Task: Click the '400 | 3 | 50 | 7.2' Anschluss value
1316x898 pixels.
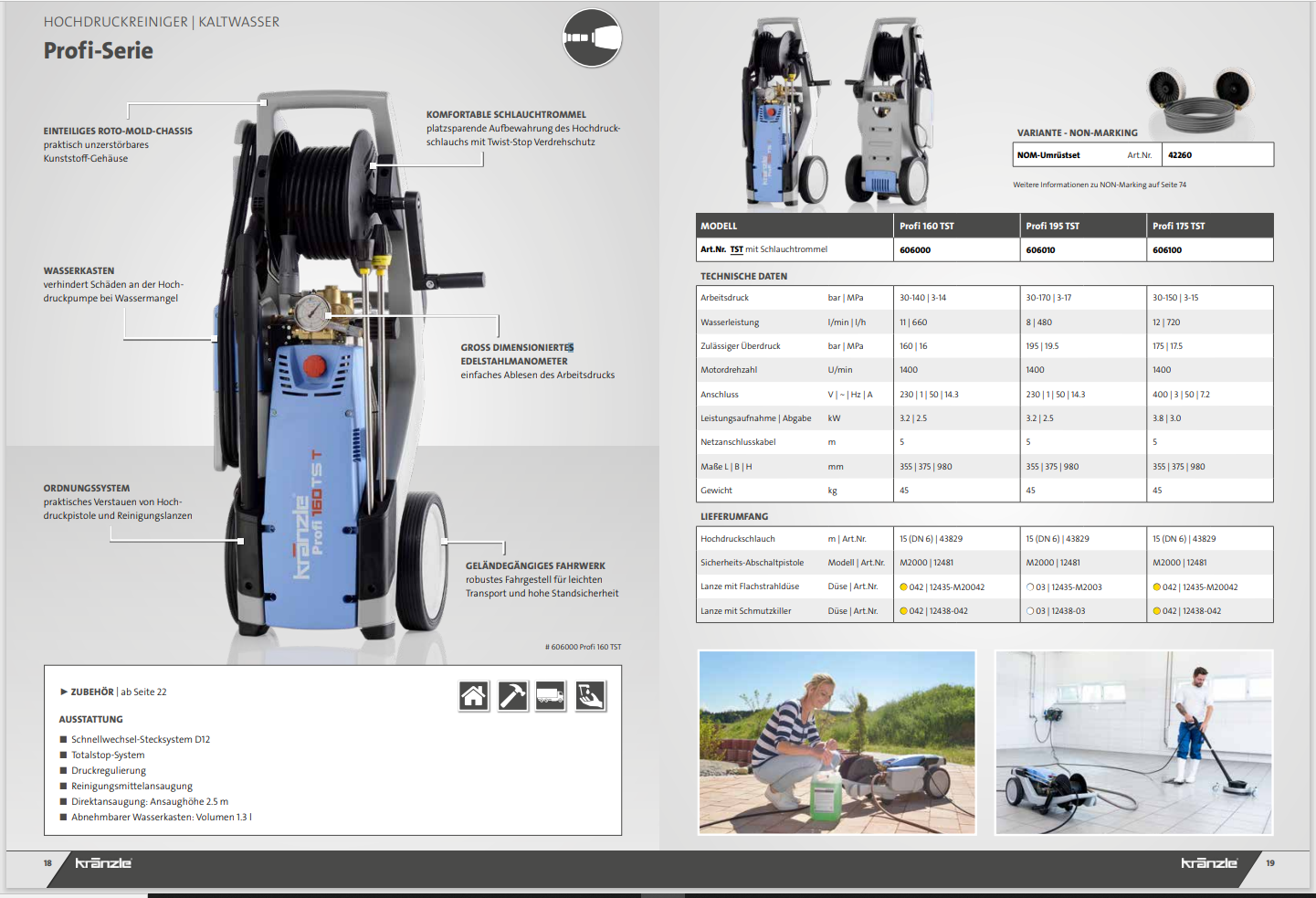Action: point(1181,395)
